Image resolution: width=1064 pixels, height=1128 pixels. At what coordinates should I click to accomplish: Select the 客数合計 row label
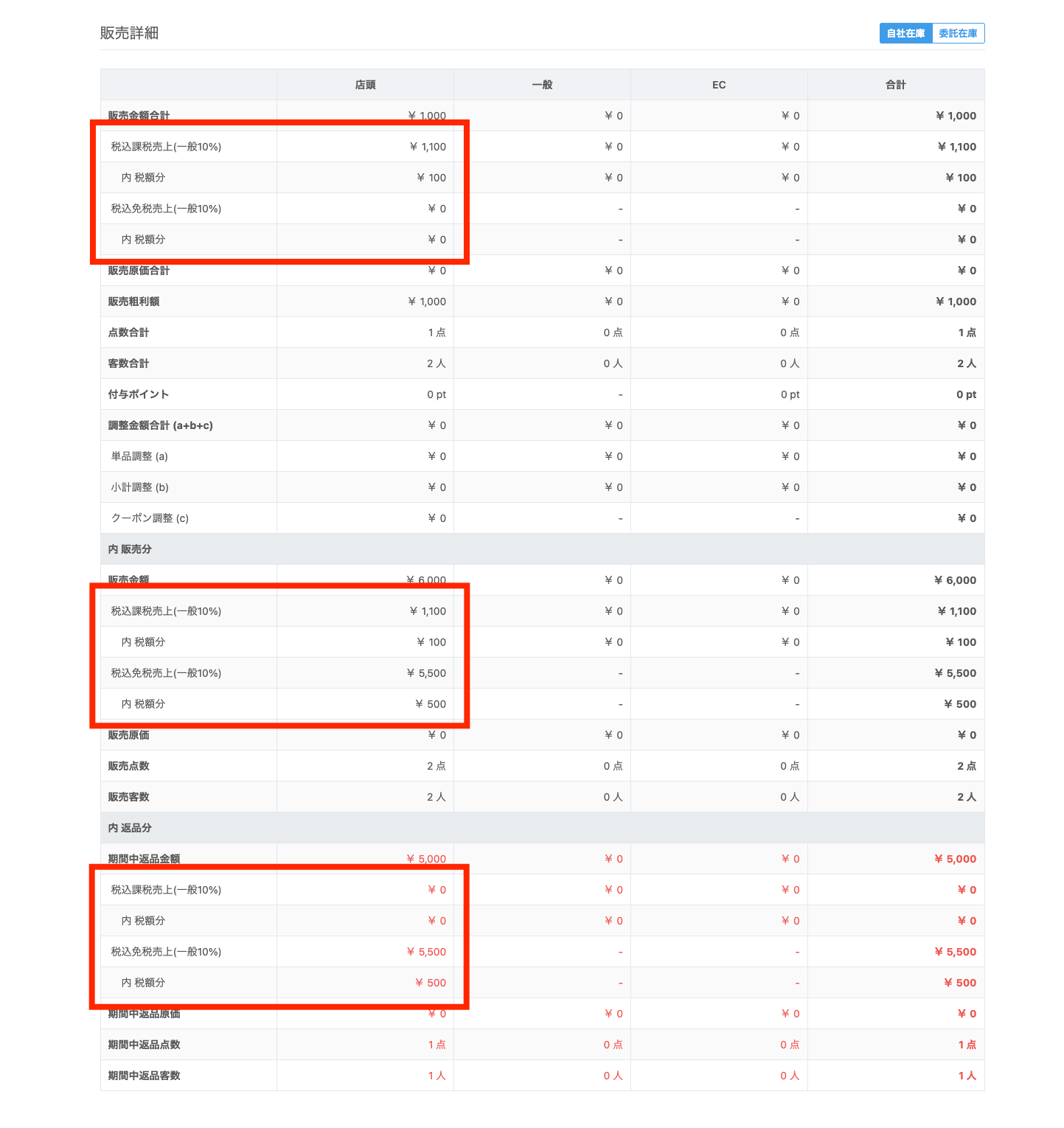pos(129,363)
